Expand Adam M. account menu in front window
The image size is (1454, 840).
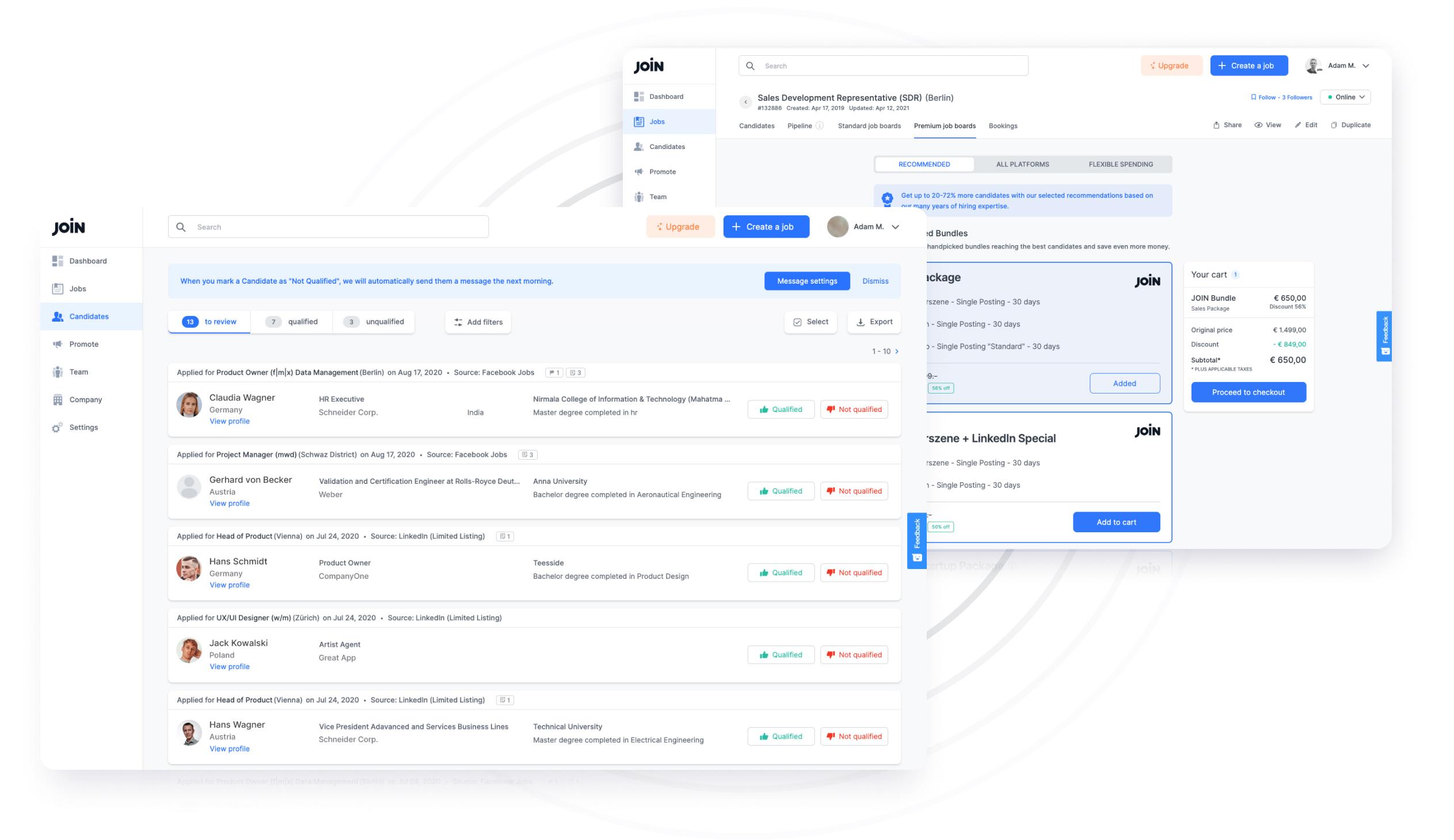895,227
